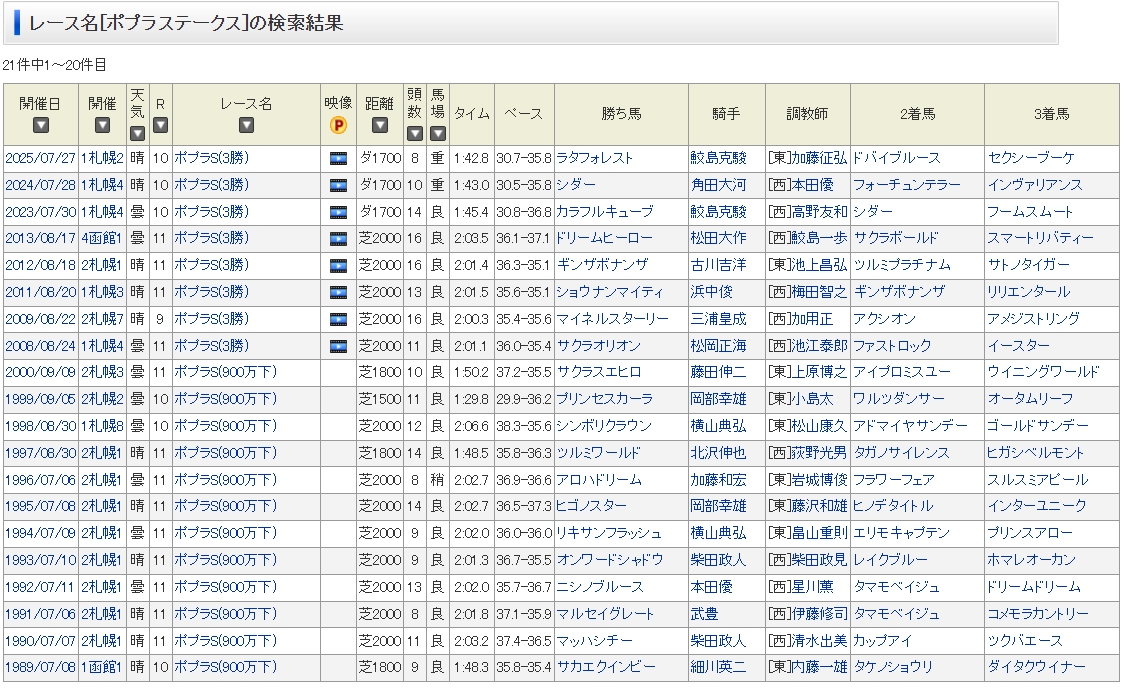Image resolution: width=1128 pixels, height=690 pixels.
Task: Open third-place セクシーブーケ link
Action: tap(1031, 158)
